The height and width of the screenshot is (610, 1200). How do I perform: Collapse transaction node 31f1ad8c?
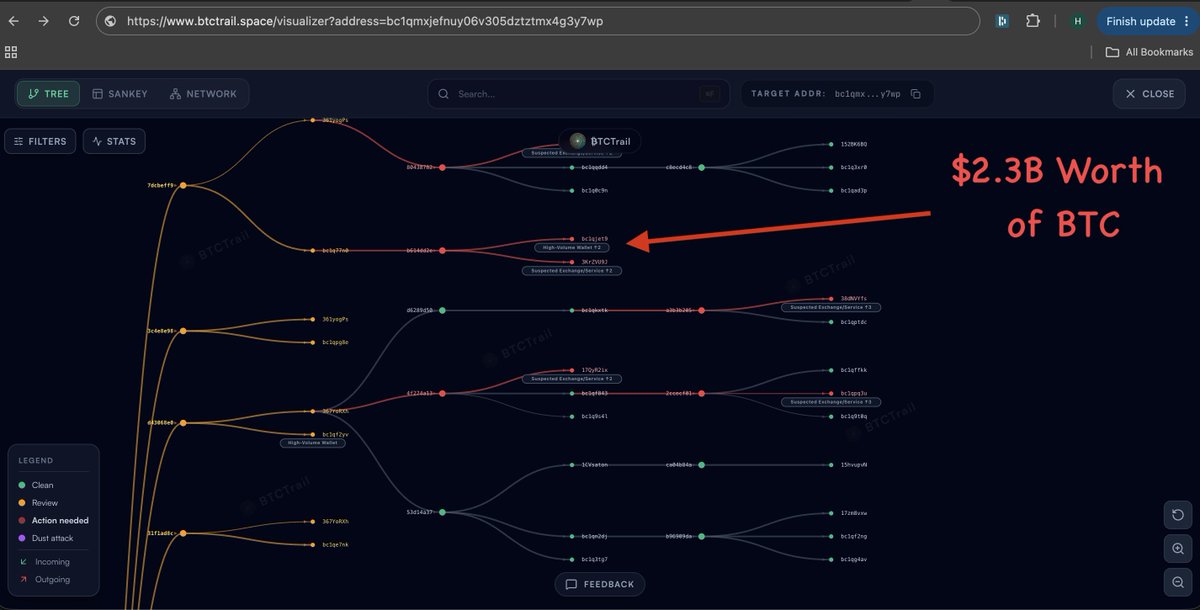pyautogui.click(x=183, y=534)
